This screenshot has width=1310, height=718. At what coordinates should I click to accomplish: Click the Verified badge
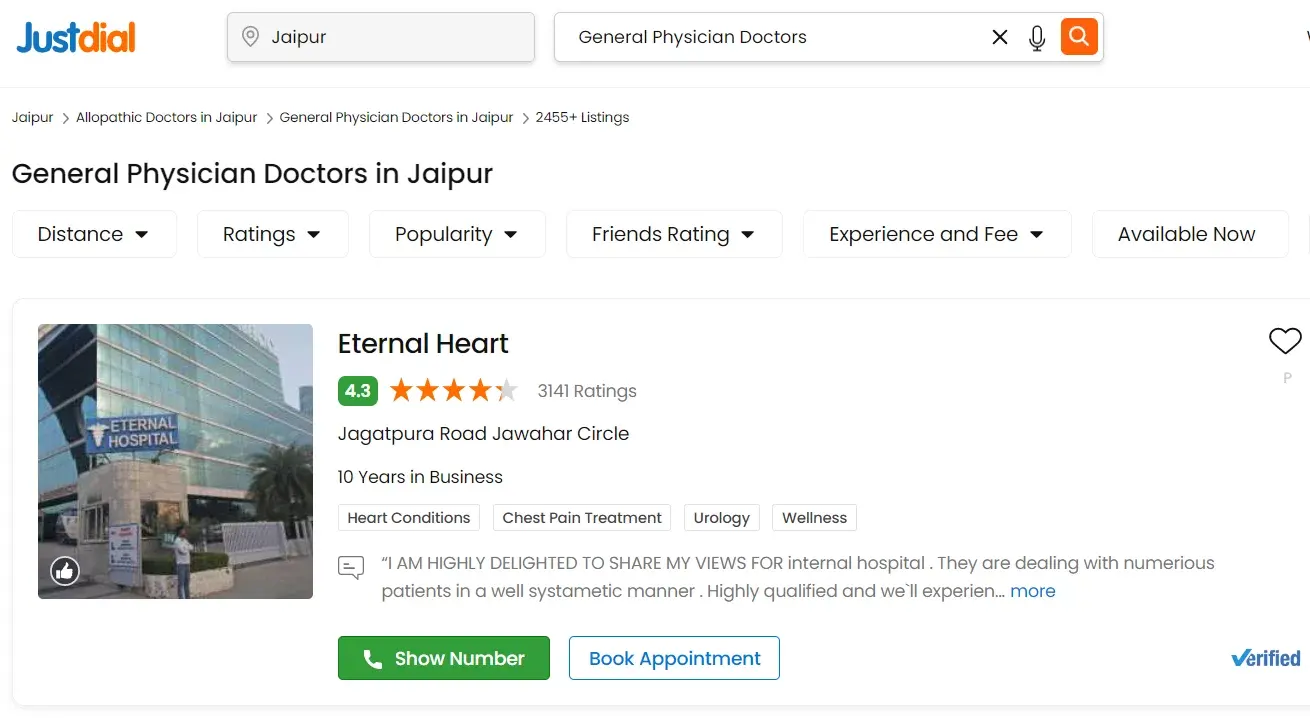pos(1266,658)
